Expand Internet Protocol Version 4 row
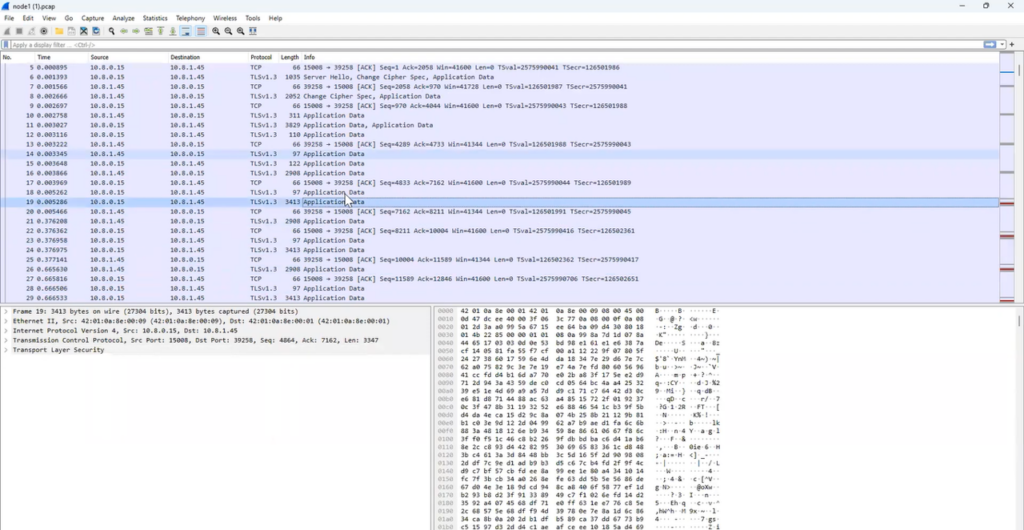Viewport: 1024px width, 530px height. pyautogui.click(x=6, y=331)
